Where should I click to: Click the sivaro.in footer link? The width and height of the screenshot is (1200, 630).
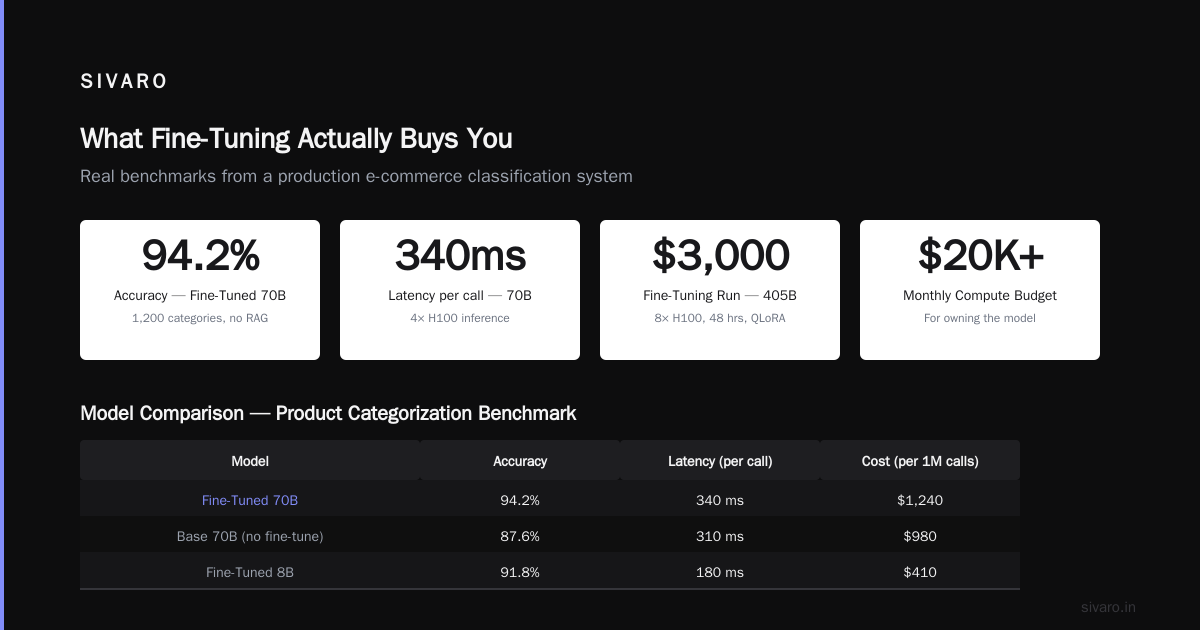click(1109, 607)
